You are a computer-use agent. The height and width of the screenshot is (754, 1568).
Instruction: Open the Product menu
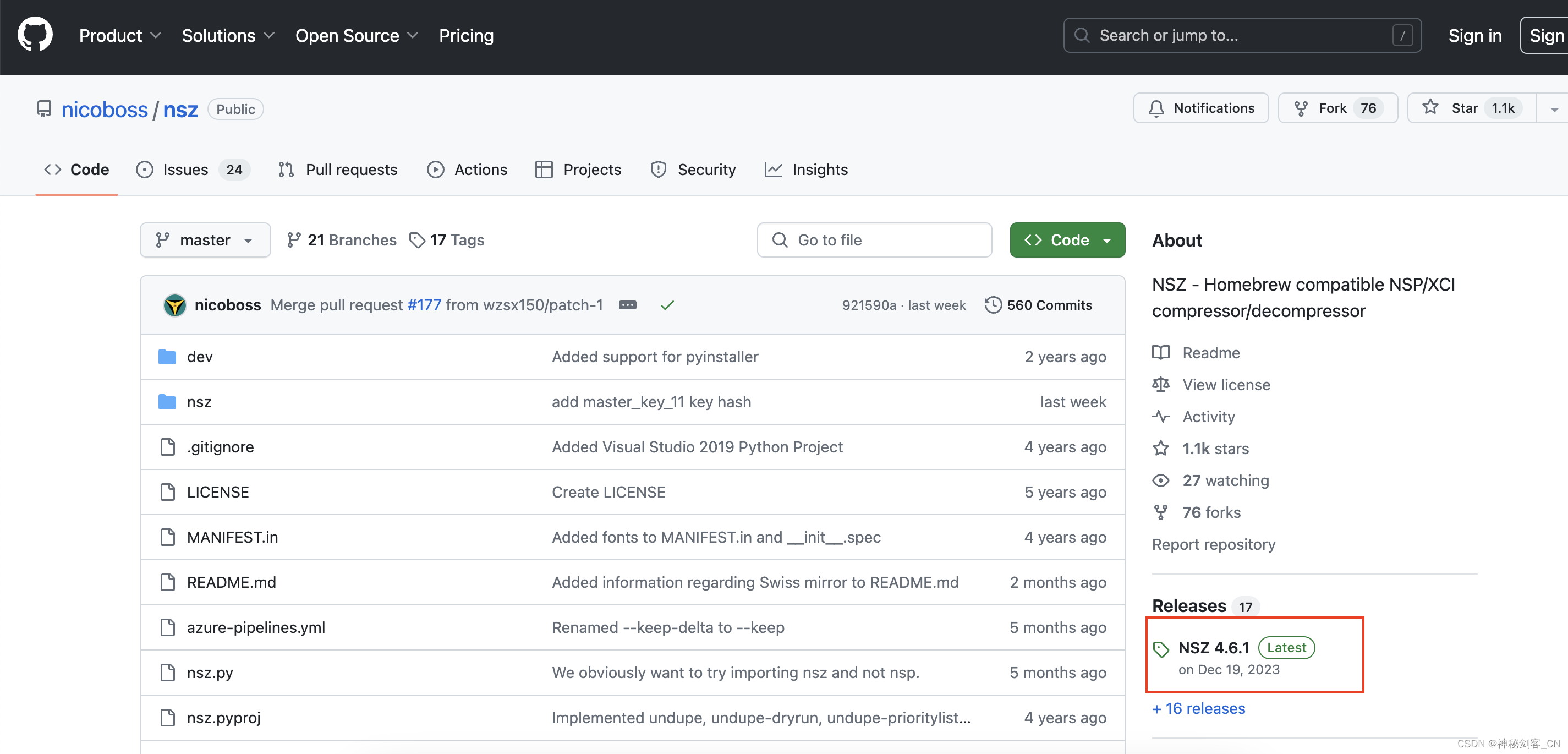point(120,35)
